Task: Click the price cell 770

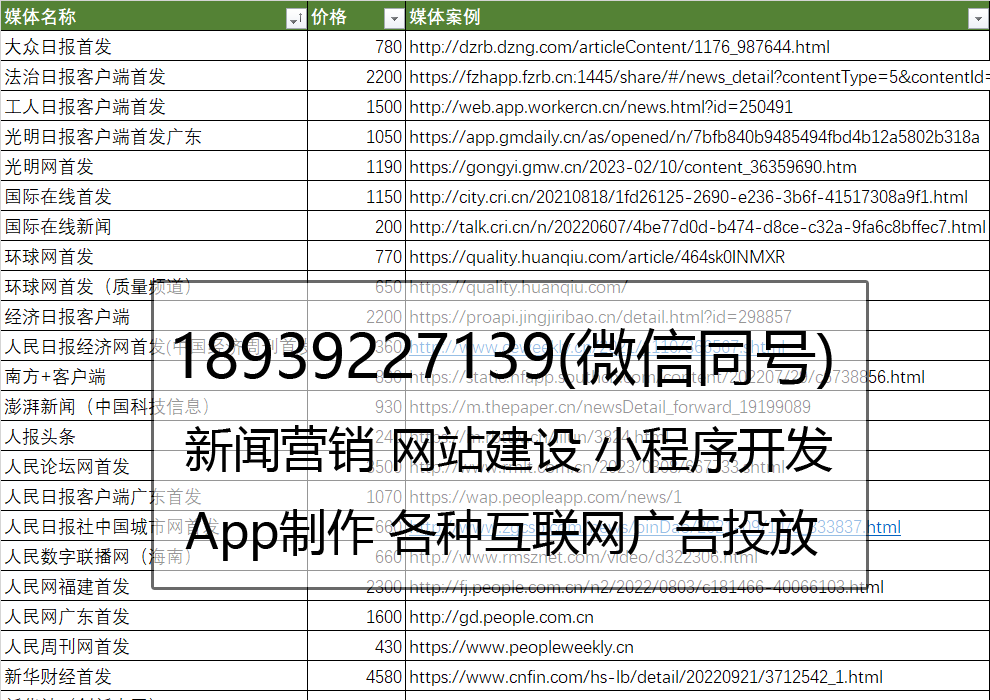Action: [356, 256]
